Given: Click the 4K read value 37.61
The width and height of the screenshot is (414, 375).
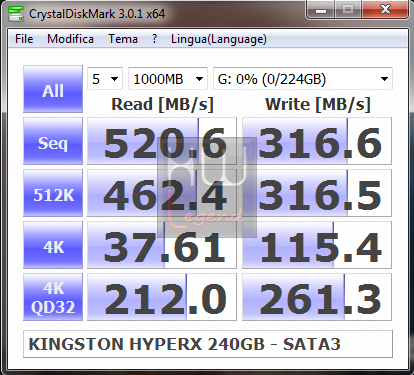Looking at the screenshot, I should point(162,245).
